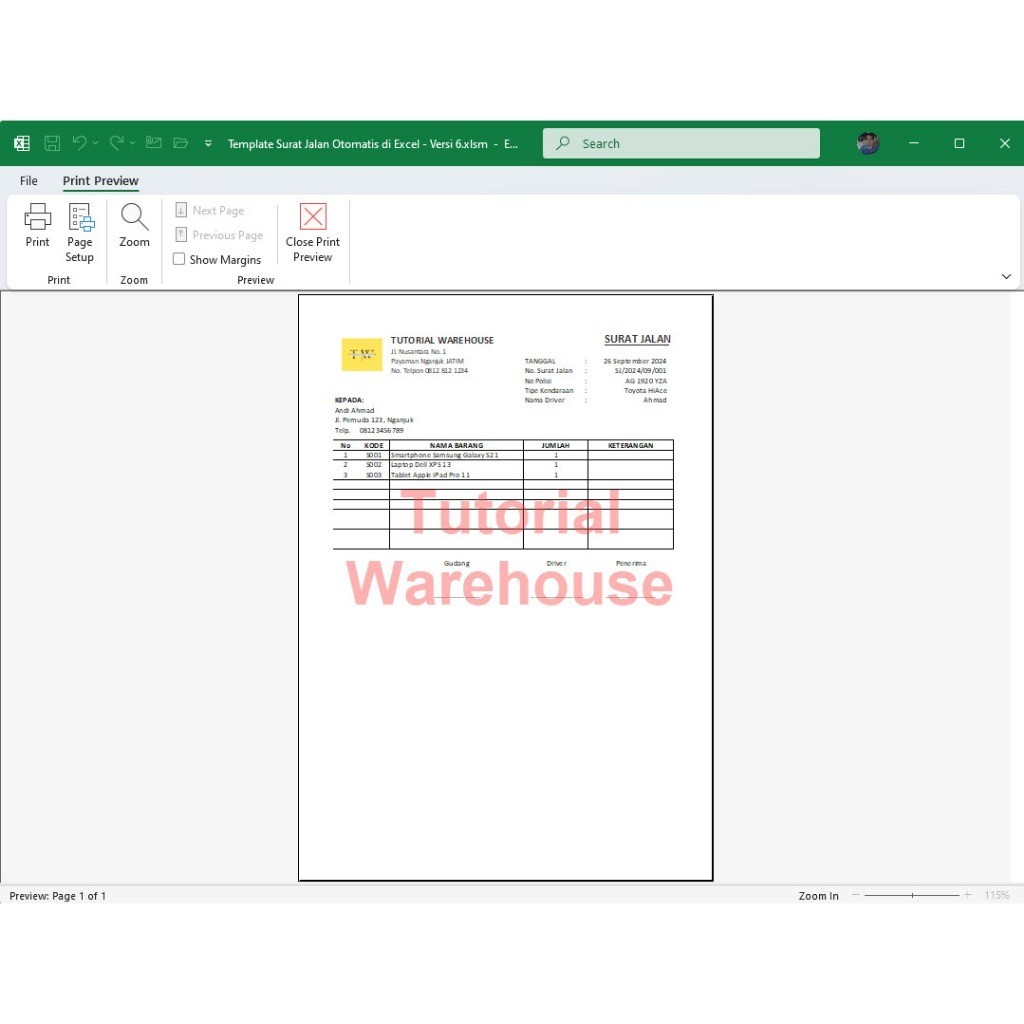Open Customize Quick Access Toolbar dropdown
1024x1024 pixels.
[x=208, y=143]
